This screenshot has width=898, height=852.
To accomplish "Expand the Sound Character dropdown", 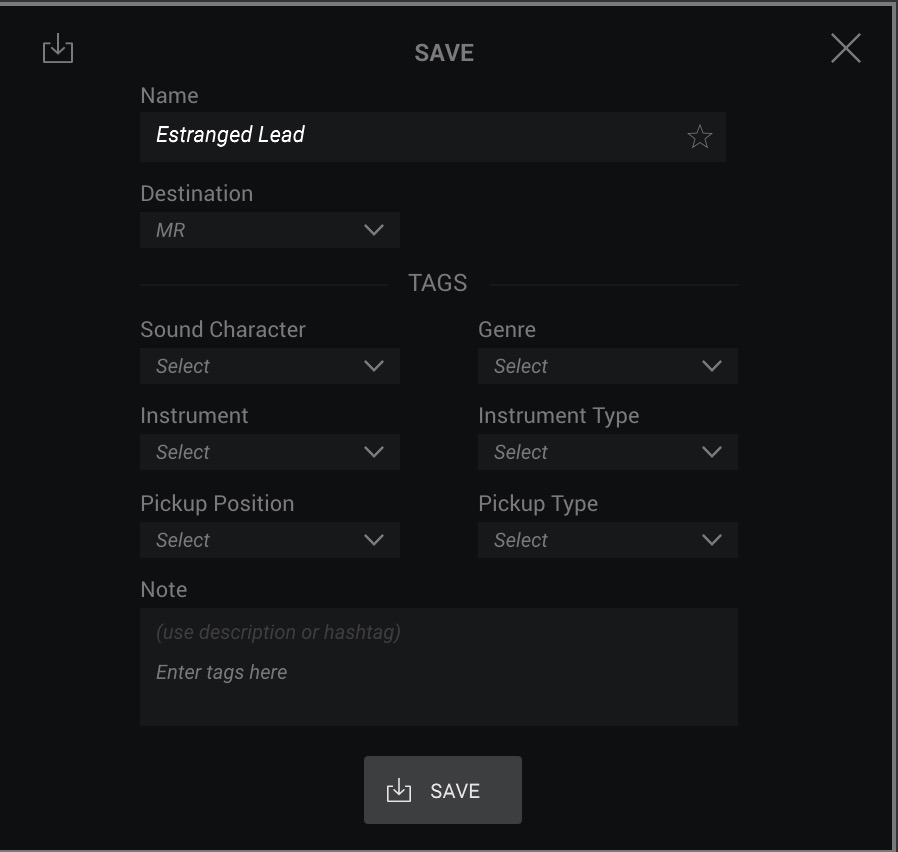I will click(x=270, y=366).
